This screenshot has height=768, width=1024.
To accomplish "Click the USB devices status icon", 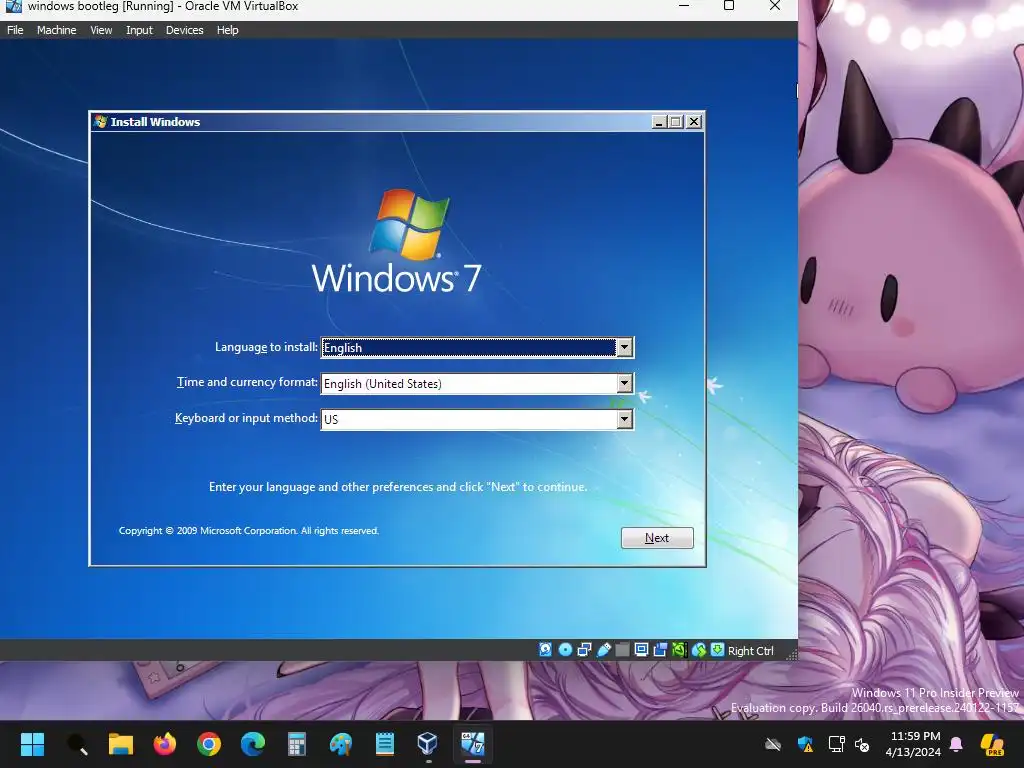I will [604, 650].
